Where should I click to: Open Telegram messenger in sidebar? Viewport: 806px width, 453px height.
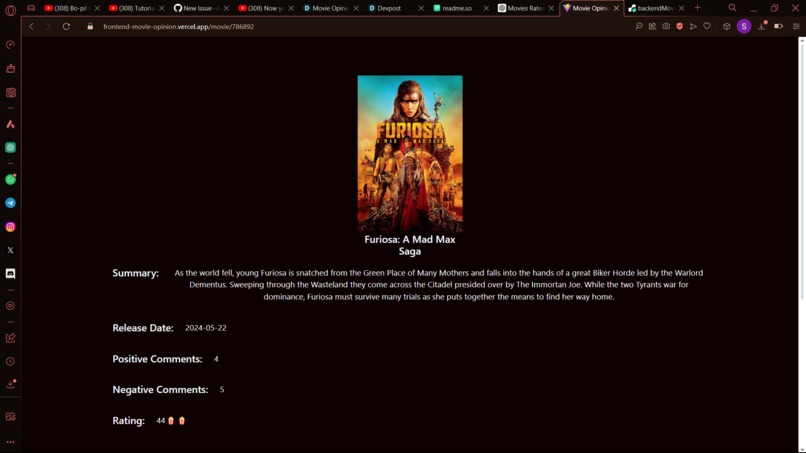tap(10, 203)
